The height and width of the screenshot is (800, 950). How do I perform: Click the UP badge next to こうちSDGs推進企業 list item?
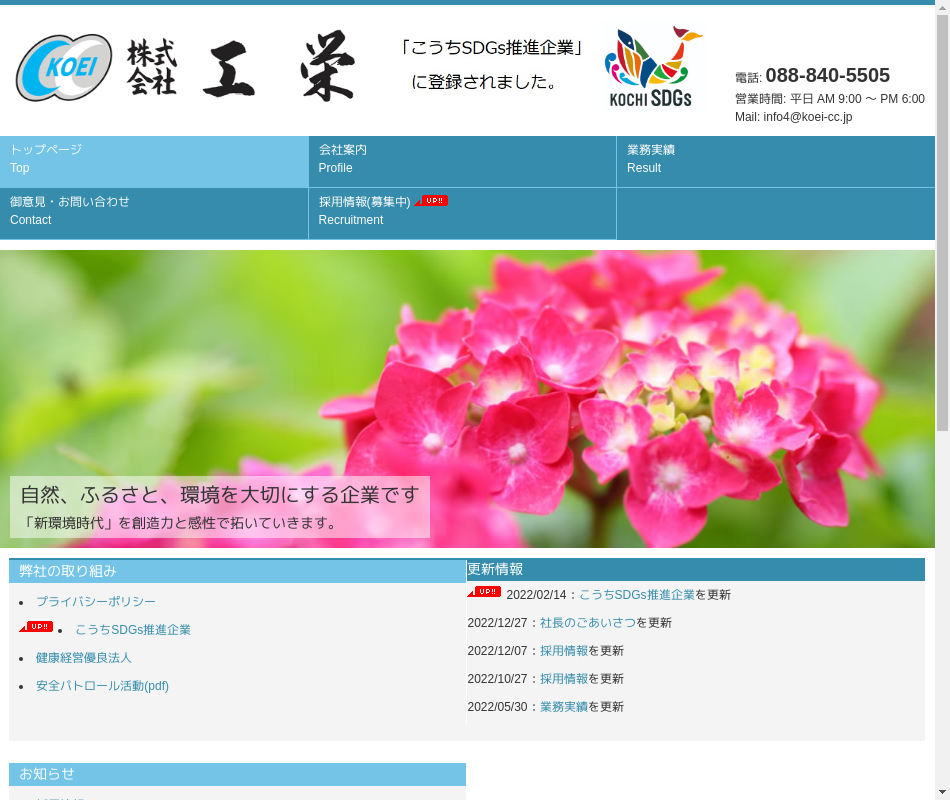click(36, 627)
